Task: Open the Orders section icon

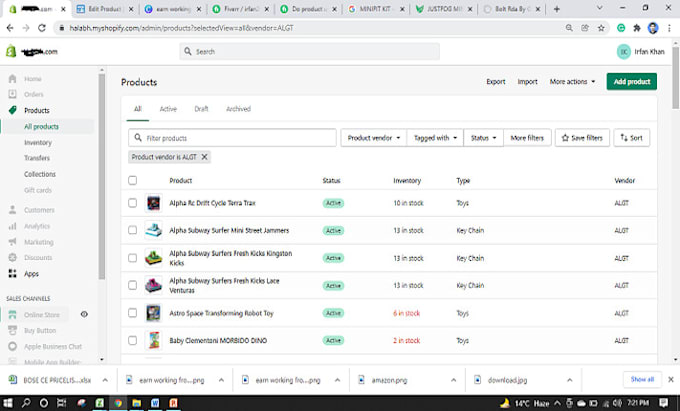Action: pos(13,94)
